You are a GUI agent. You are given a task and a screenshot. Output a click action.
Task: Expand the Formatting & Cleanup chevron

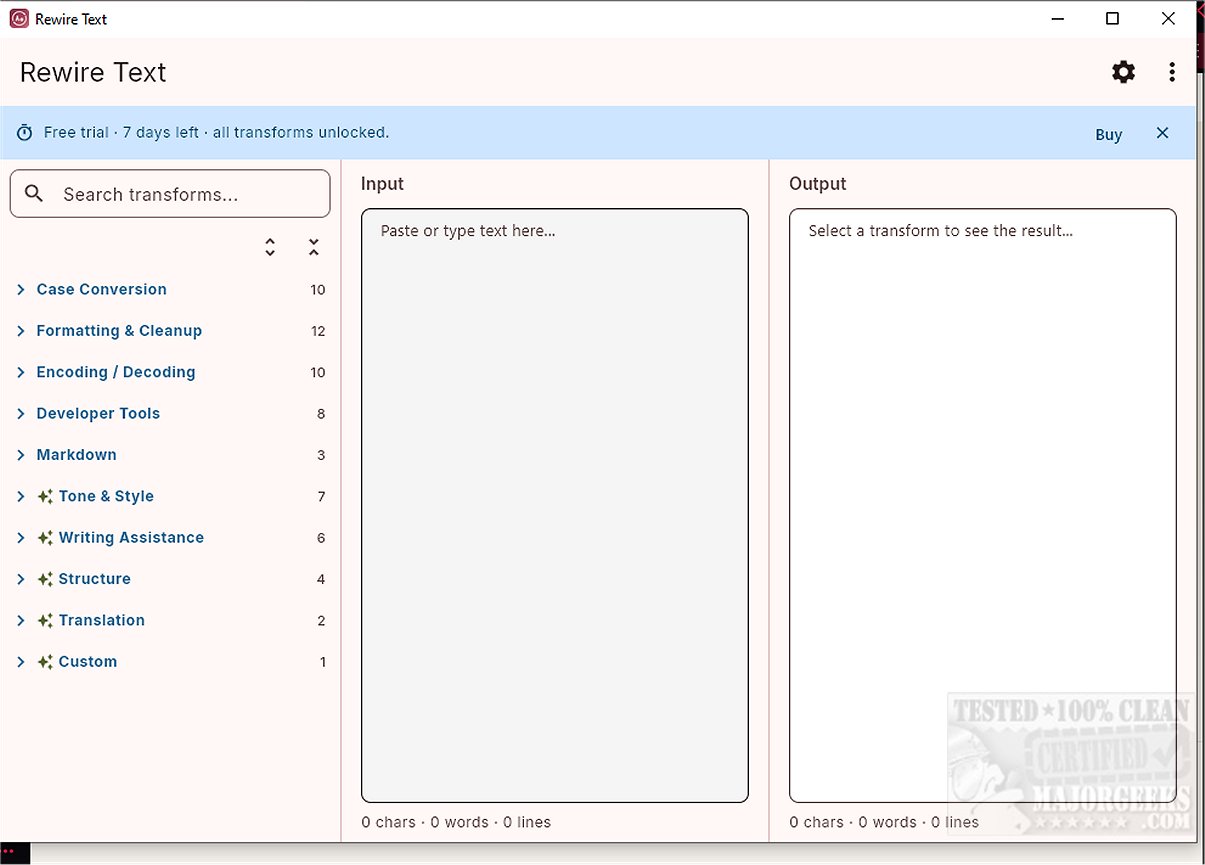(21, 331)
